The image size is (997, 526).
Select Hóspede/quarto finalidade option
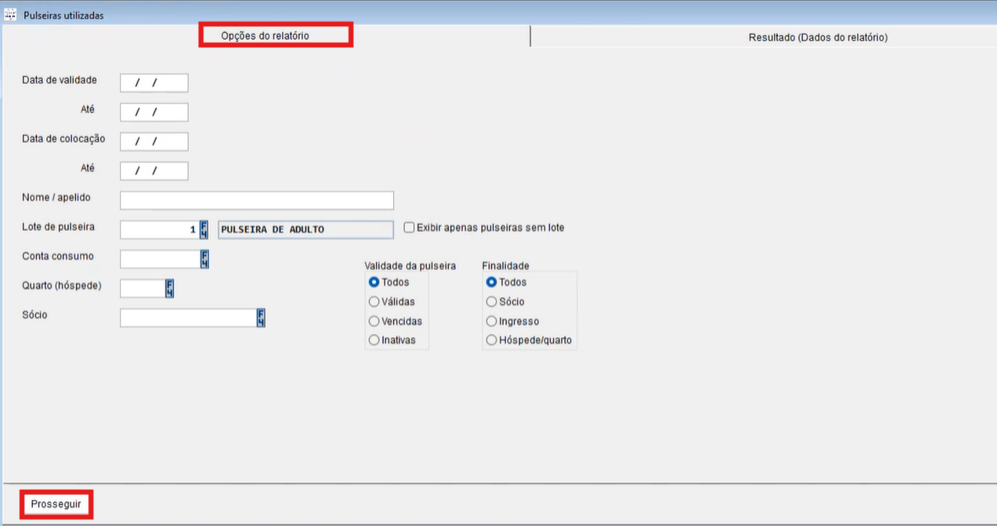(492, 340)
